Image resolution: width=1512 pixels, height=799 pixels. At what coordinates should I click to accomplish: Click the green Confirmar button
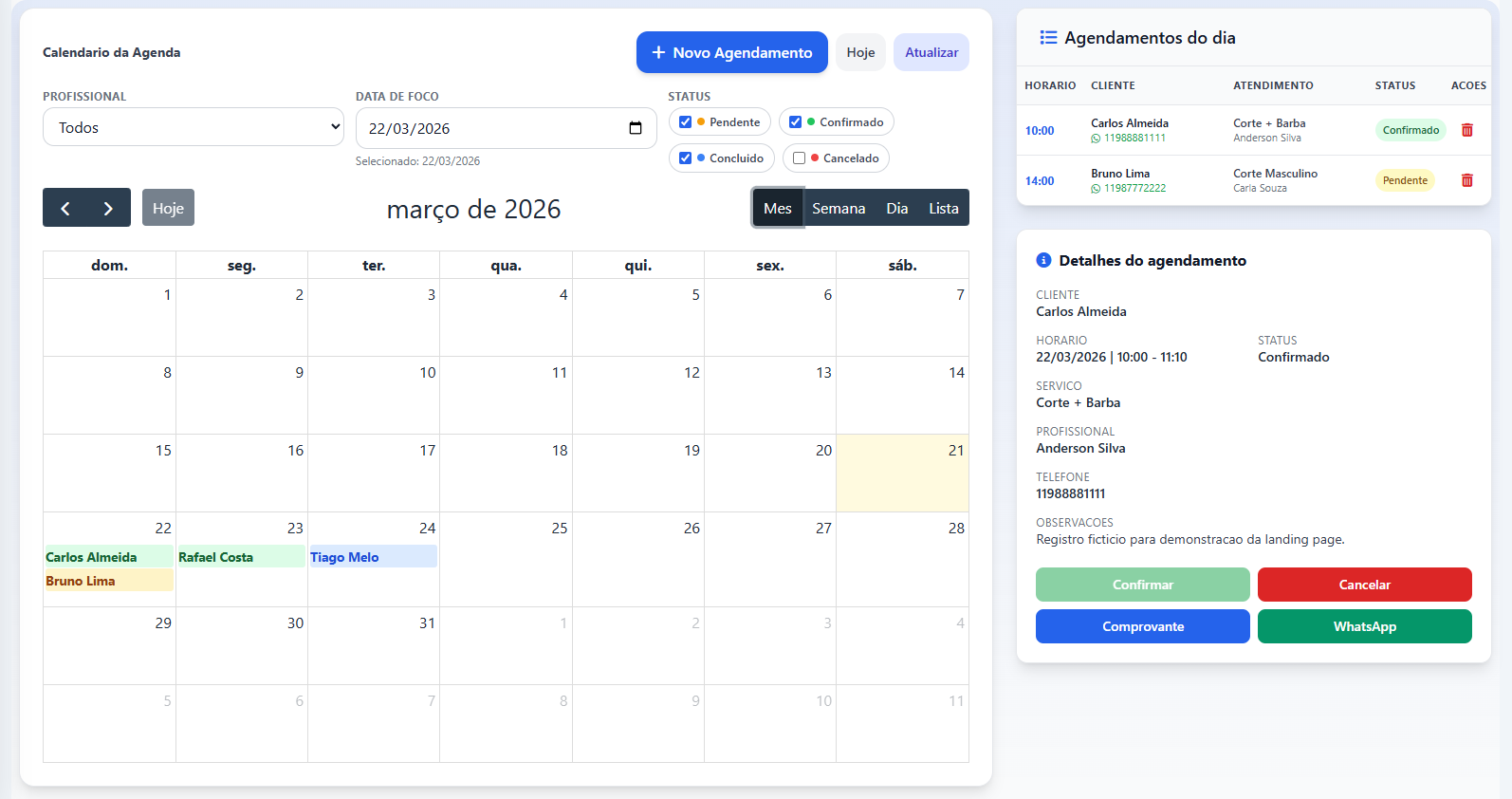[1143, 585]
